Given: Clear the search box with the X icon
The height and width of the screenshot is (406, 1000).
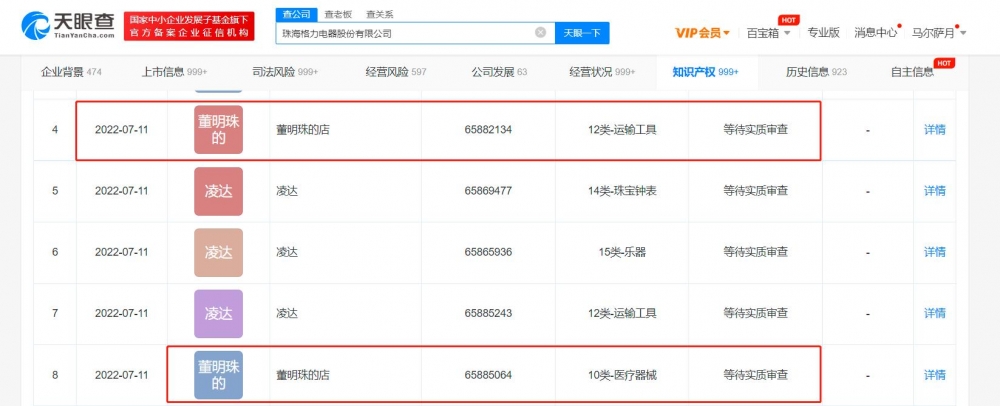Looking at the screenshot, I should [540, 33].
